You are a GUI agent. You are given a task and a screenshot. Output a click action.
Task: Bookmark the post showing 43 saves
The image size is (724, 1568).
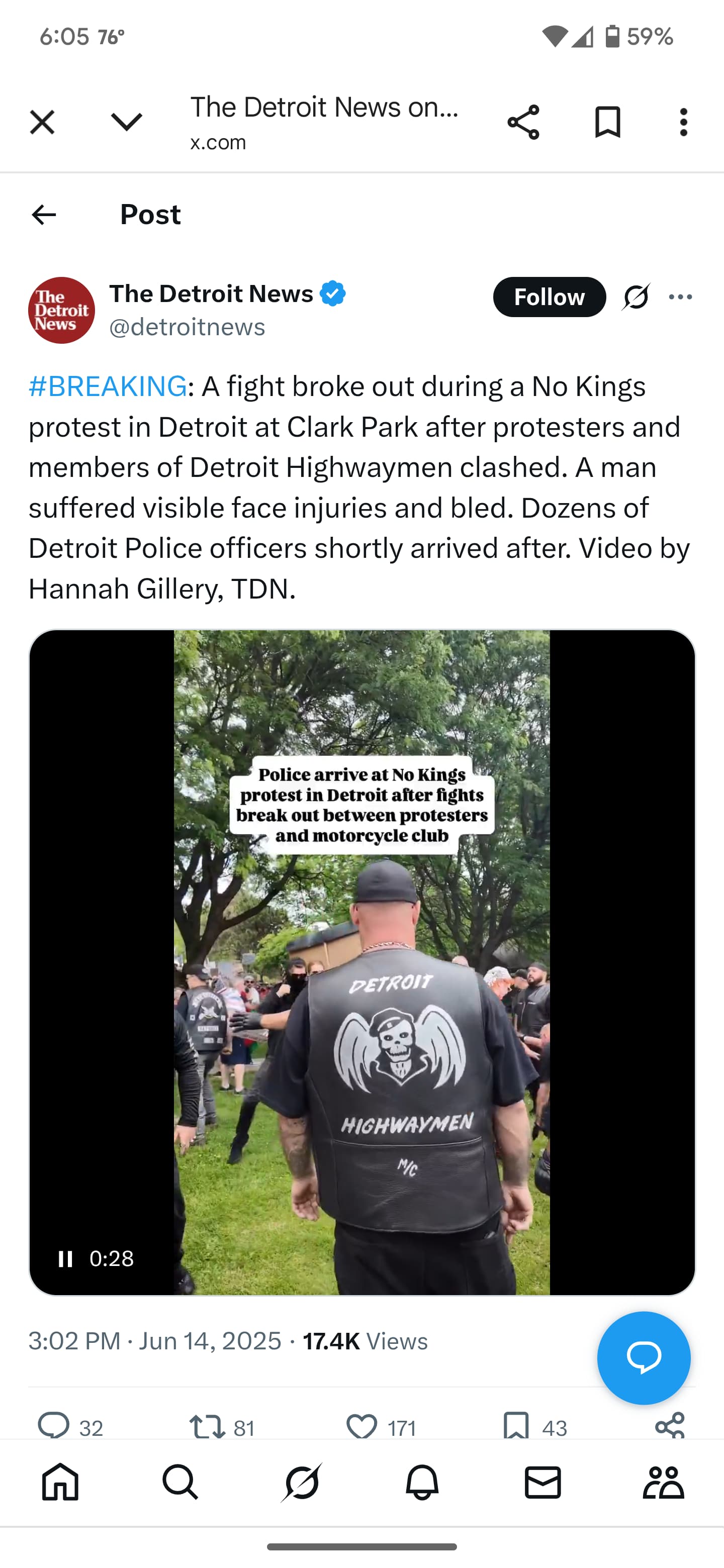click(516, 1426)
